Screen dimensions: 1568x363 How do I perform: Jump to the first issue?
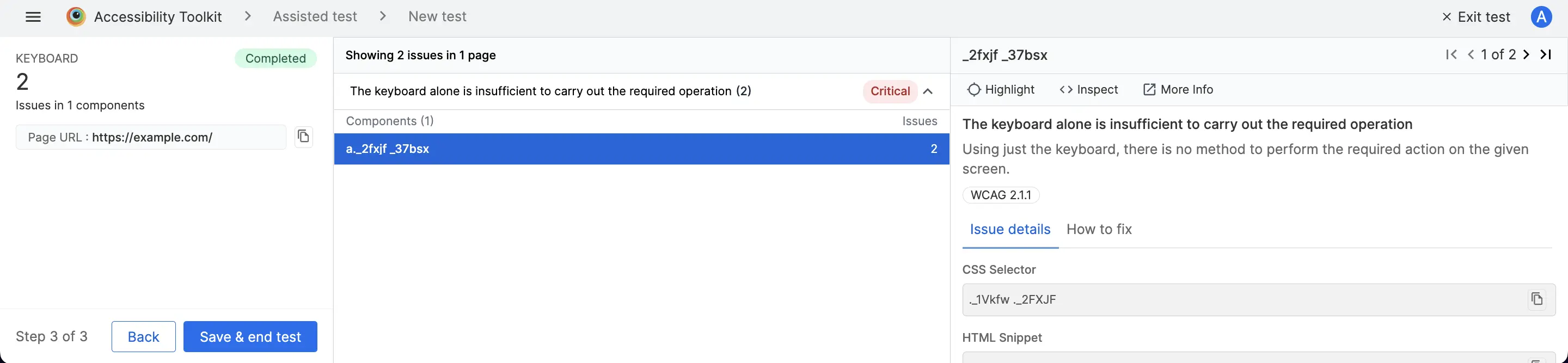pos(1451,55)
